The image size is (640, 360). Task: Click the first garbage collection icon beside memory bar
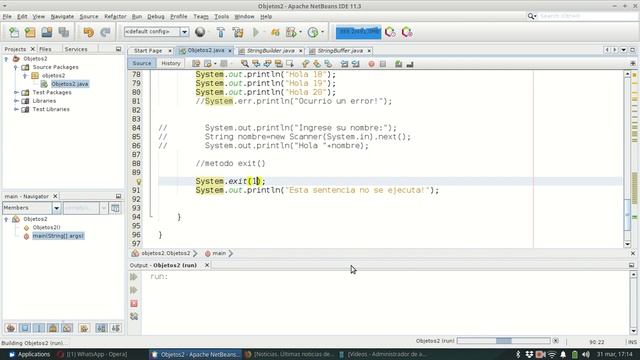(390, 32)
